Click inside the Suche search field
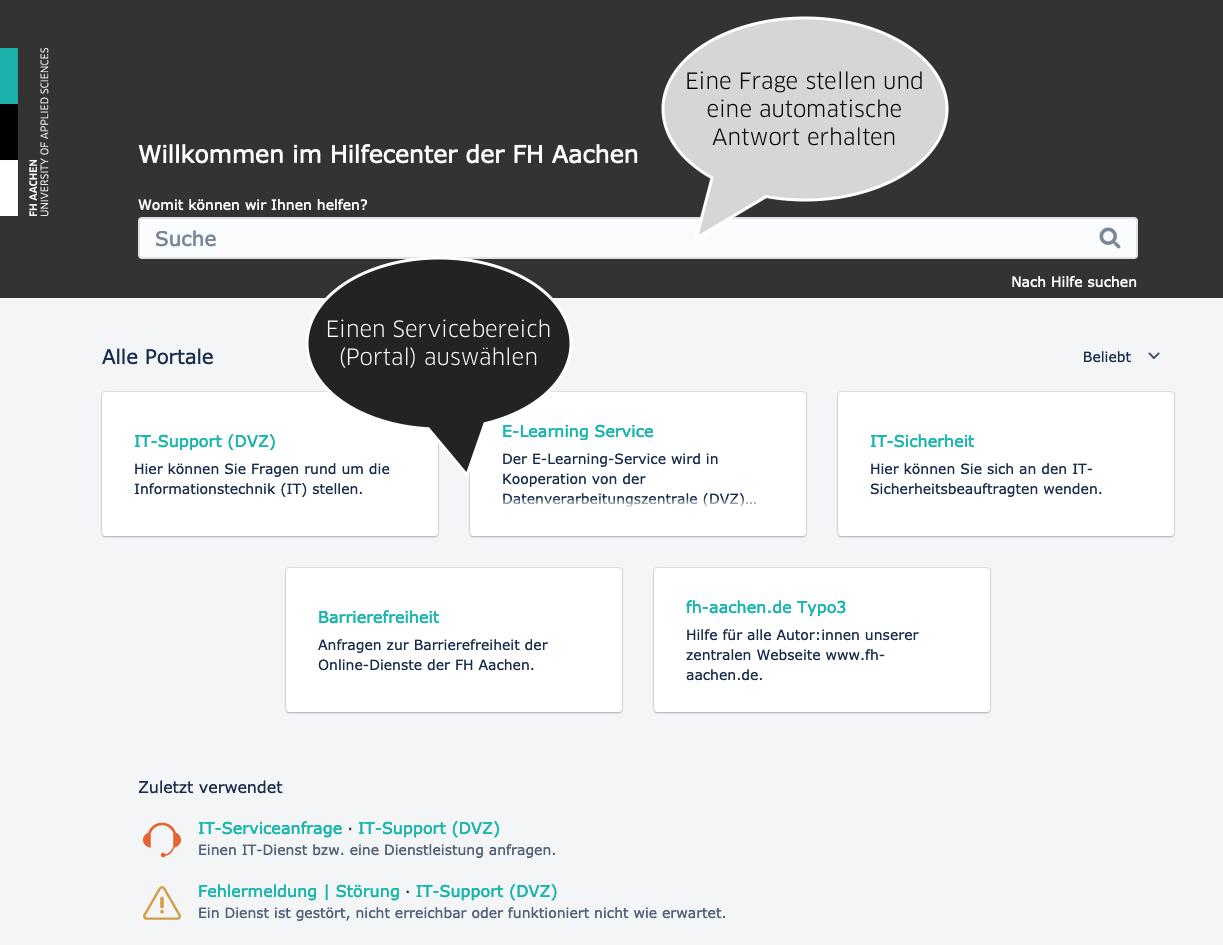Screen dimensions: 1223x945 400,238
